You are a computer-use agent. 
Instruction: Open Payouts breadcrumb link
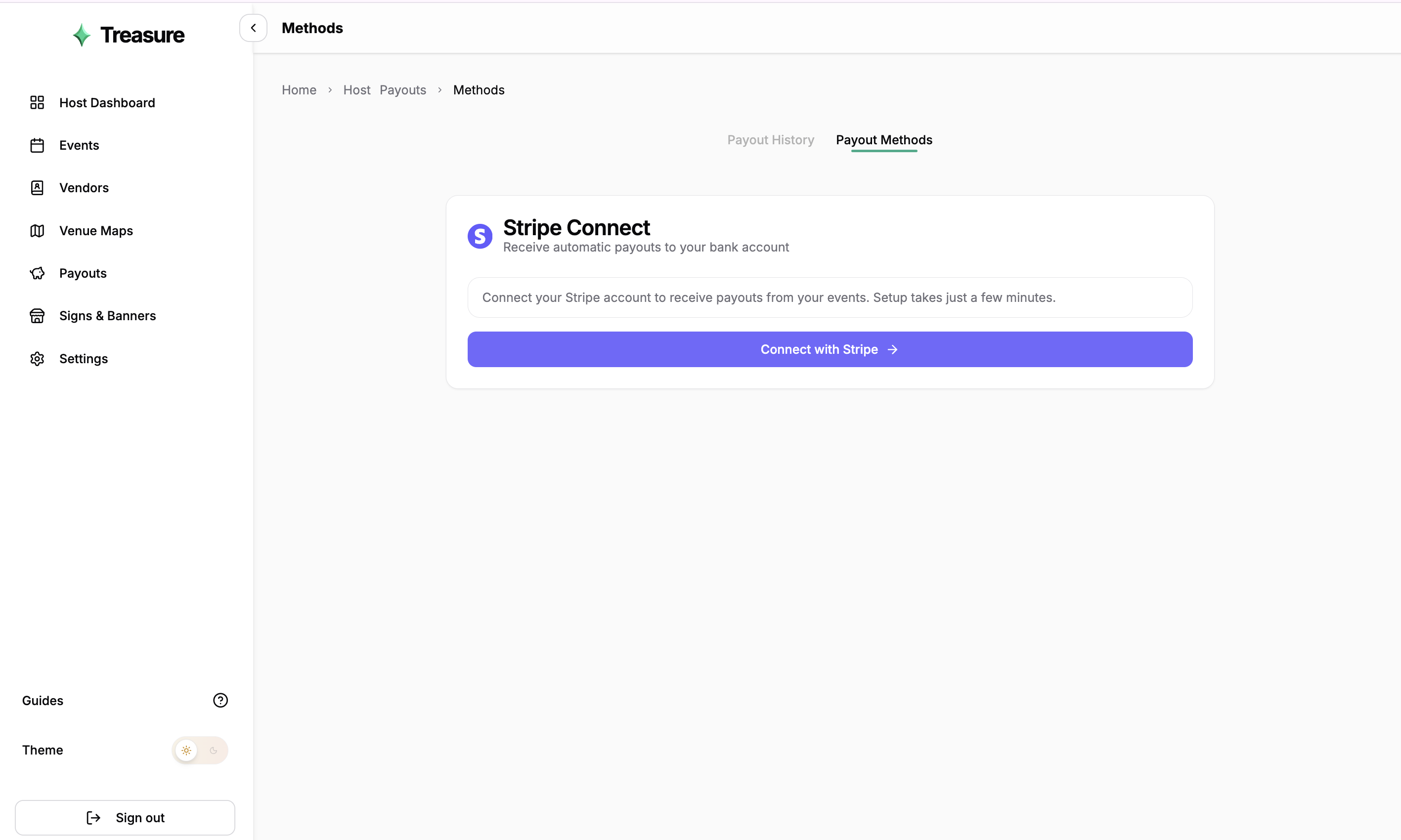pyautogui.click(x=402, y=90)
